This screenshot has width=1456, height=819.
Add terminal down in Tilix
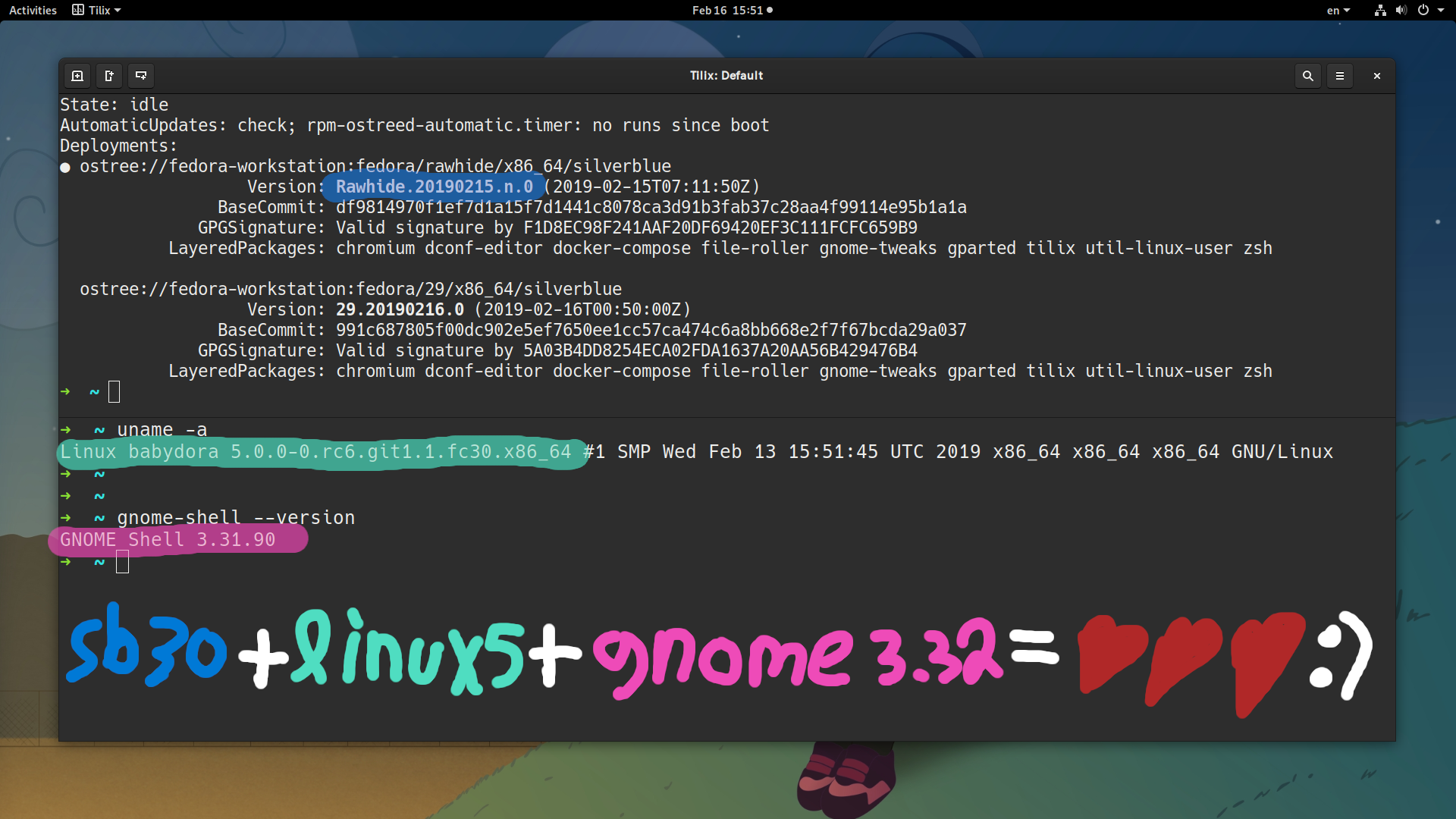(141, 76)
